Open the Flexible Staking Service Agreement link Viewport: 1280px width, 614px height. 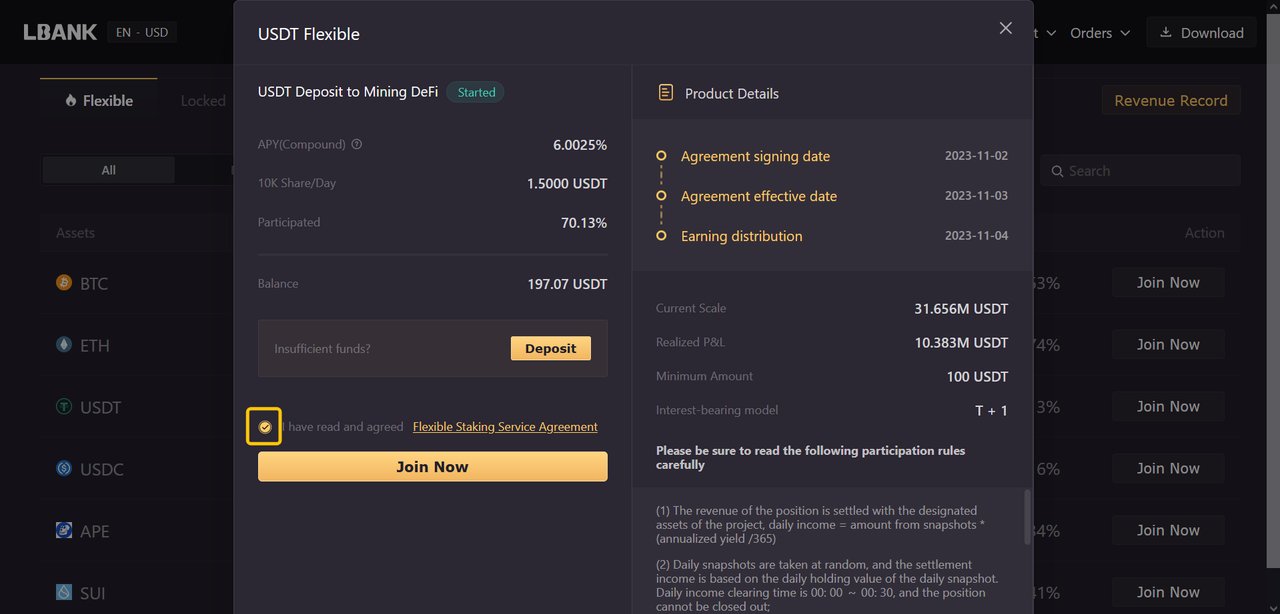click(505, 427)
